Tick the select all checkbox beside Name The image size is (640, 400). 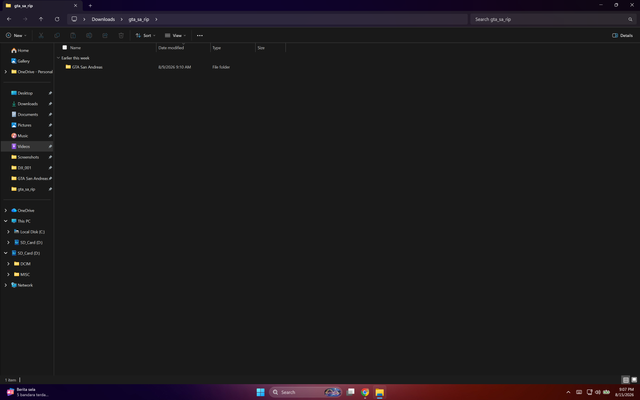(64, 47)
